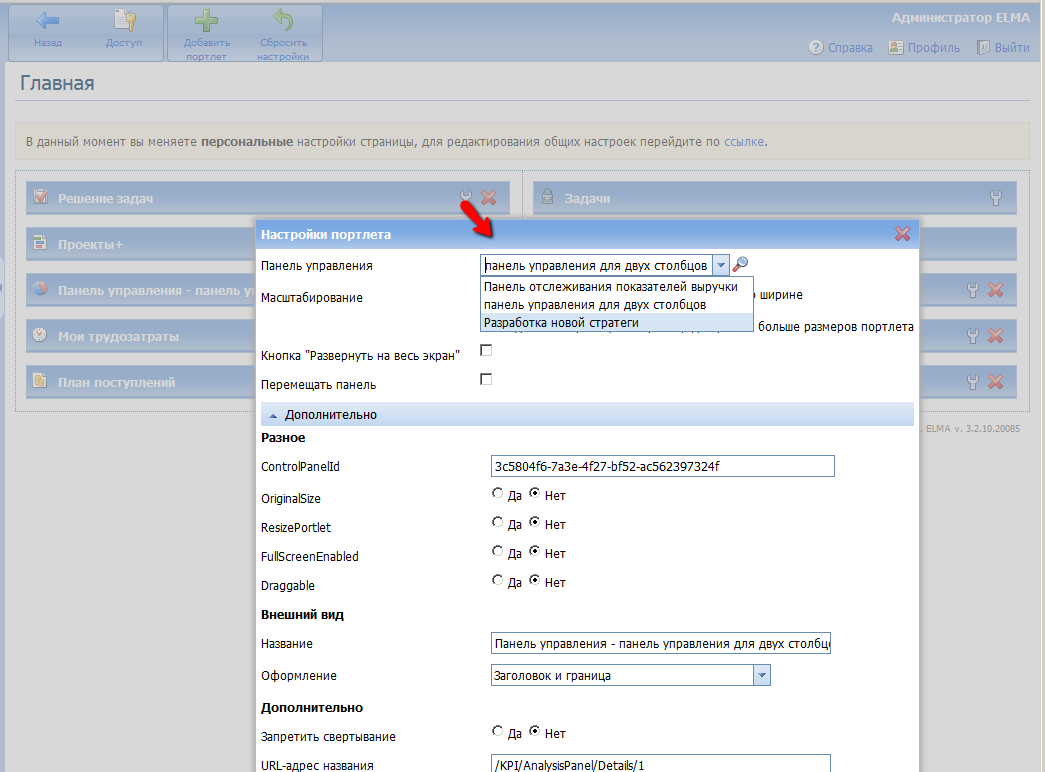Open the Панель управления dropdown arrow
This screenshot has height=772, width=1045.
721,265
